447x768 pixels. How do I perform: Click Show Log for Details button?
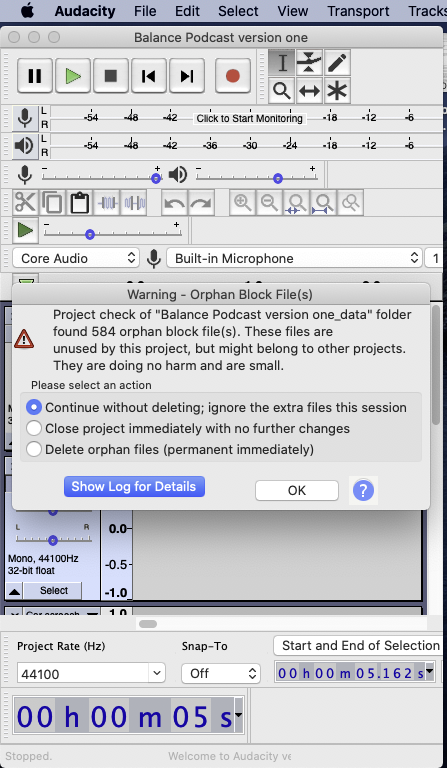(134, 486)
